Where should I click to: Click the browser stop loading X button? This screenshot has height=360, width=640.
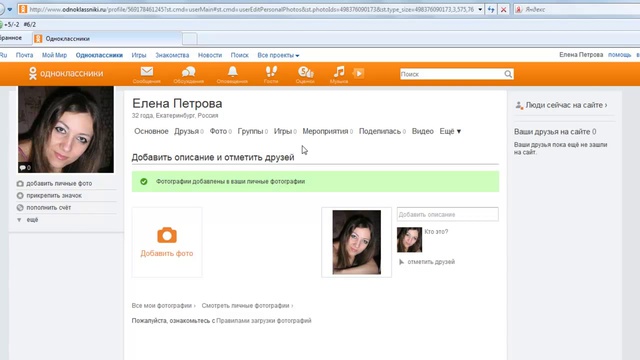[x=504, y=9]
